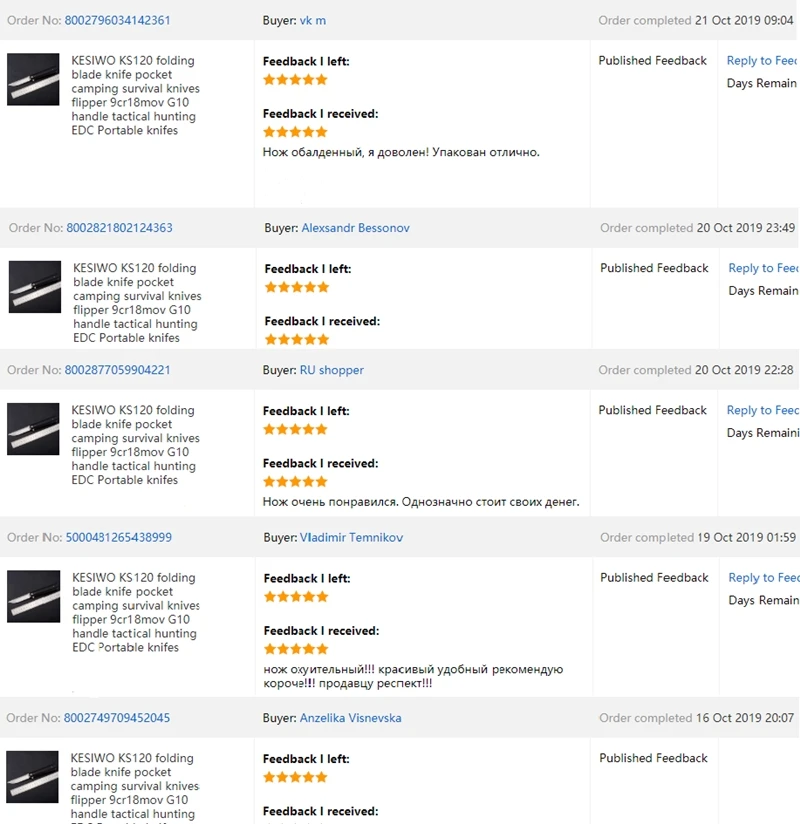Reply to feedback for Alexsandr Bessonov's order
The width and height of the screenshot is (800, 824).
click(x=764, y=269)
